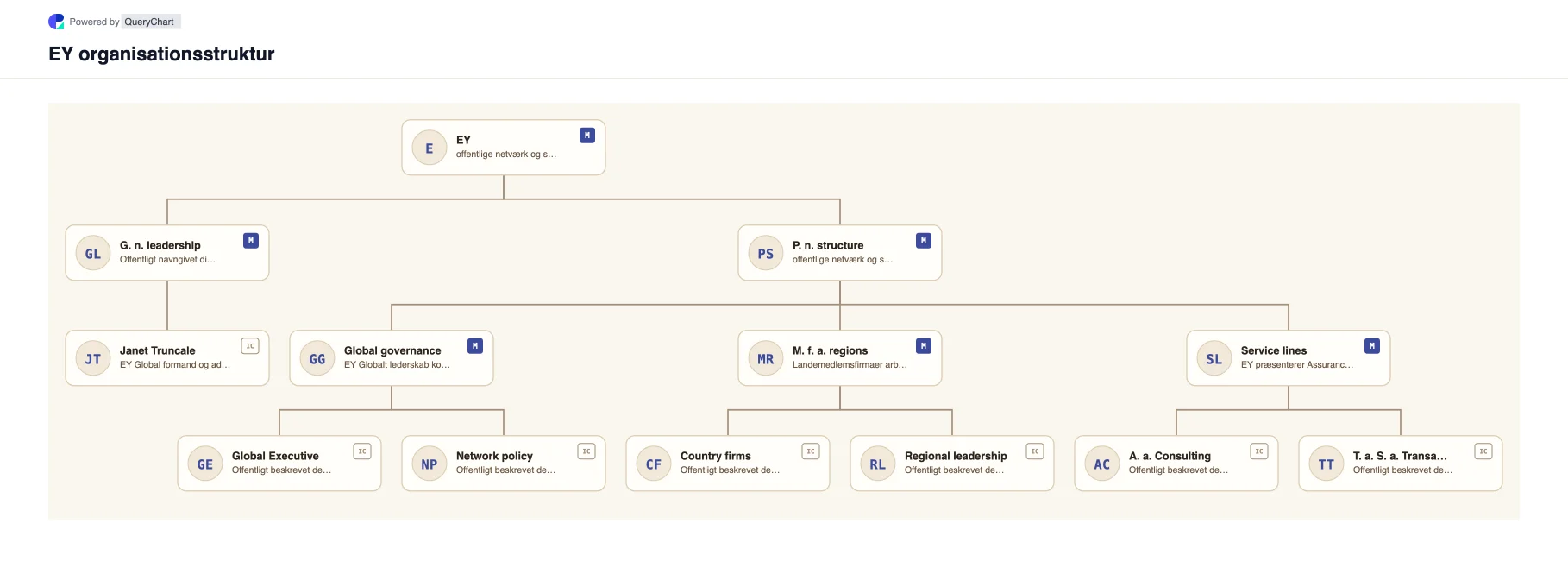Click the E avatar on EY card

pyautogui.click(x=430, y=148)
